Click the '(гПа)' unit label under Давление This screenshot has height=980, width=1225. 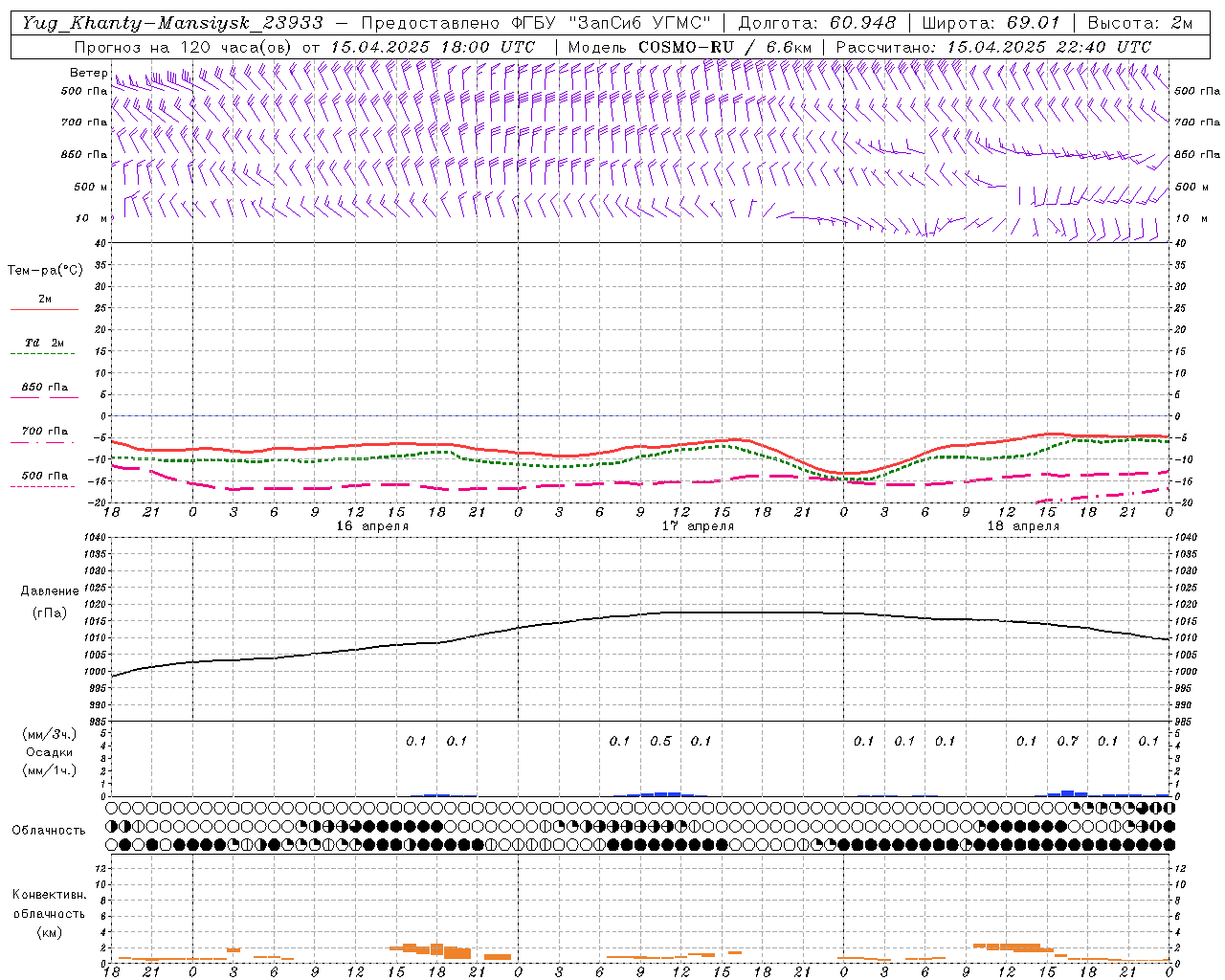50,613
